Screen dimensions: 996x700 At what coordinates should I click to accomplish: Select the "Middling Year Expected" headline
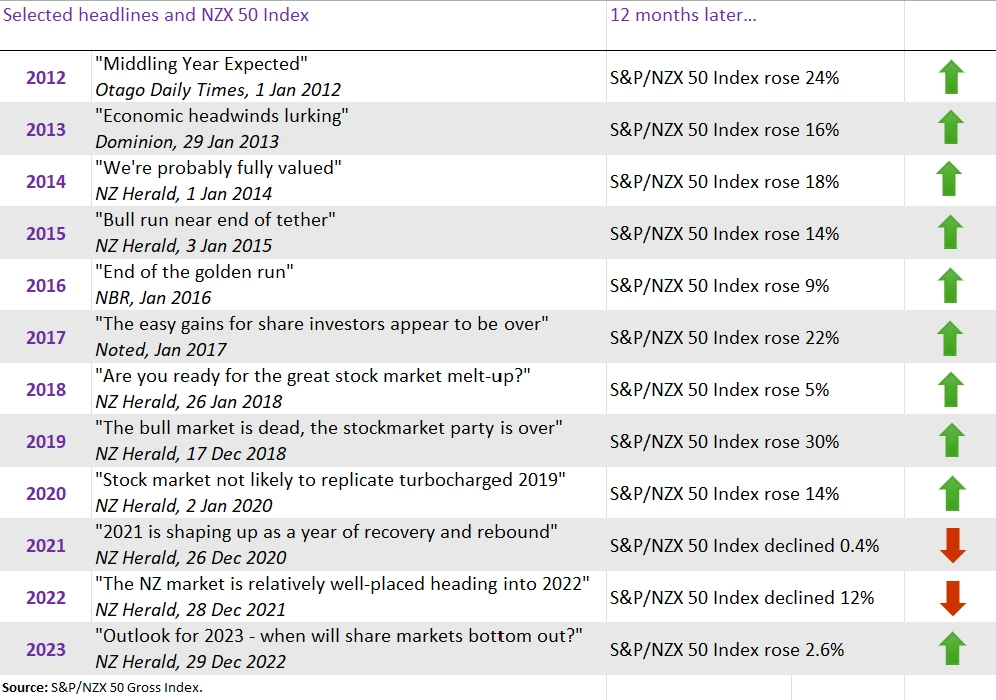(x=201, y=65)
